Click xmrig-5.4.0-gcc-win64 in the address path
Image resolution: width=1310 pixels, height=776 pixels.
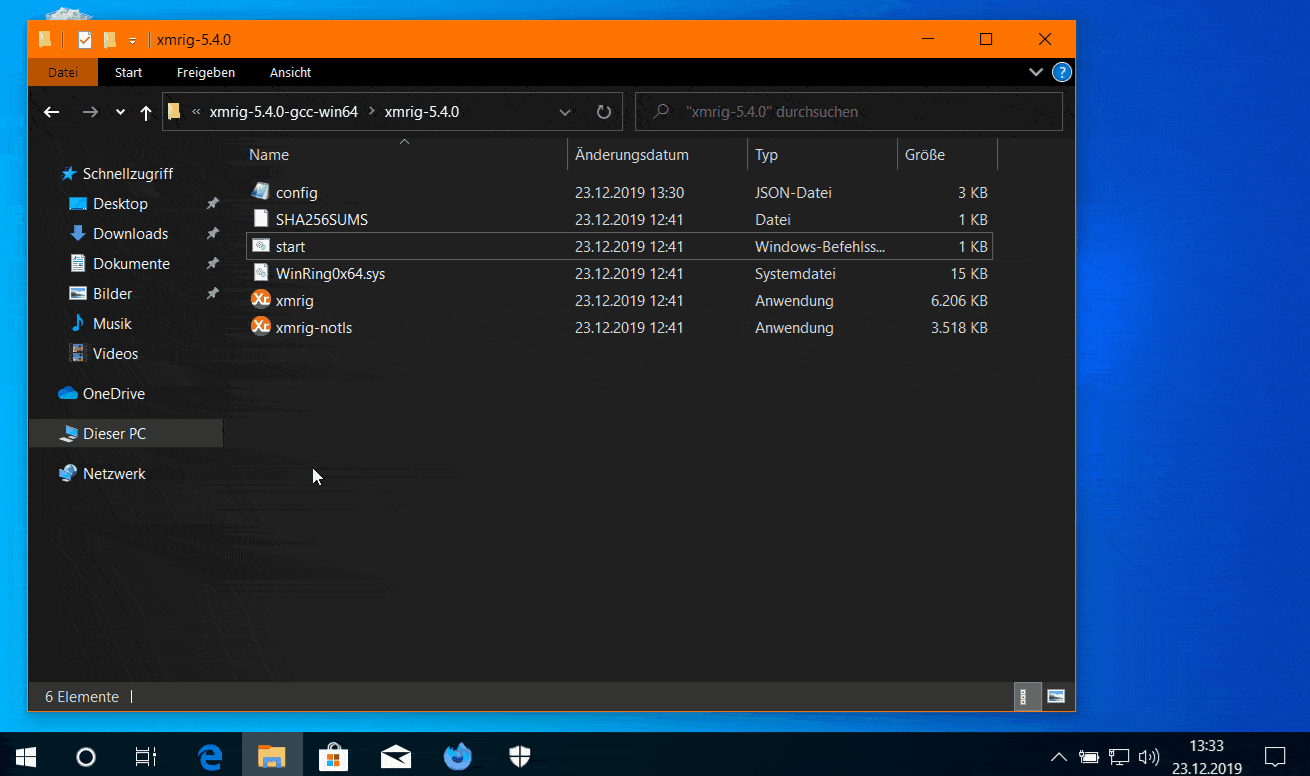[284, 112]
